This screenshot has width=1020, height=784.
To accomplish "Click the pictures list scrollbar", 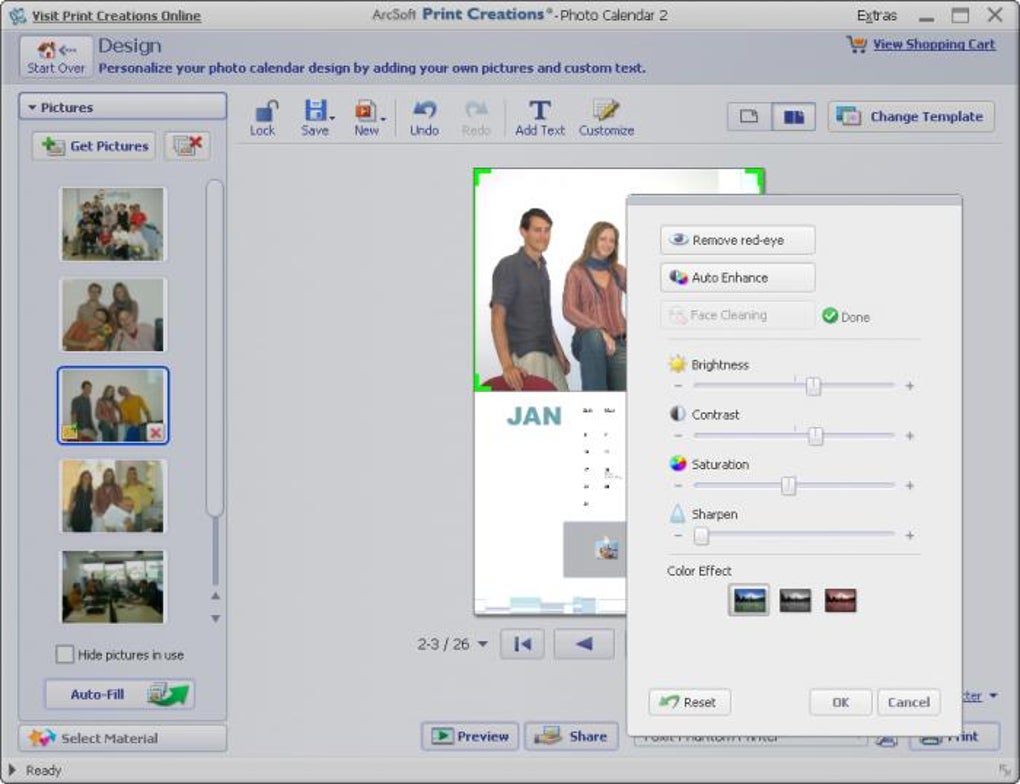I will coord(215,348).
